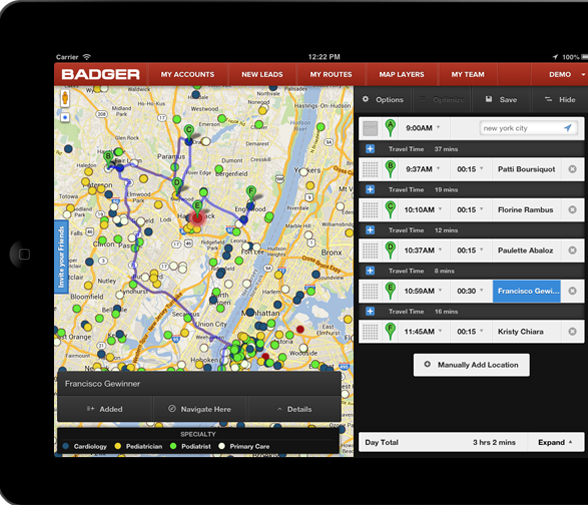
Task: Open the Map Layers tab
Action: tap(401, 75)
